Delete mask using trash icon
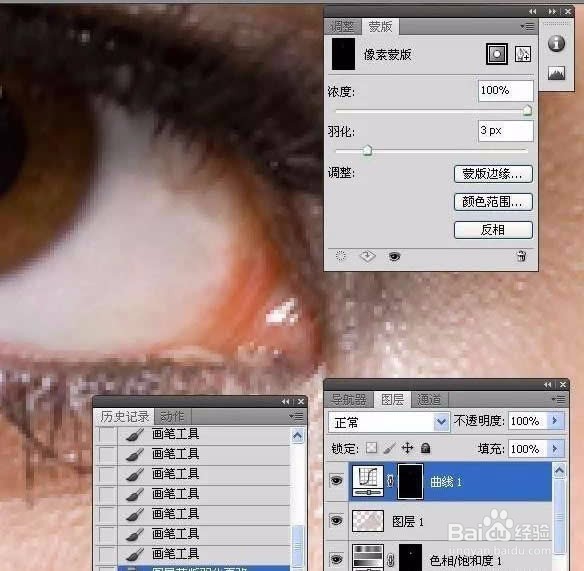 (x=521, y=256)
